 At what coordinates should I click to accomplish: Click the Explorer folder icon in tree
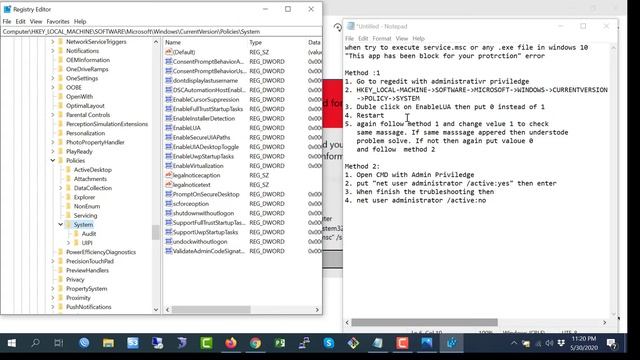[68, 197]
